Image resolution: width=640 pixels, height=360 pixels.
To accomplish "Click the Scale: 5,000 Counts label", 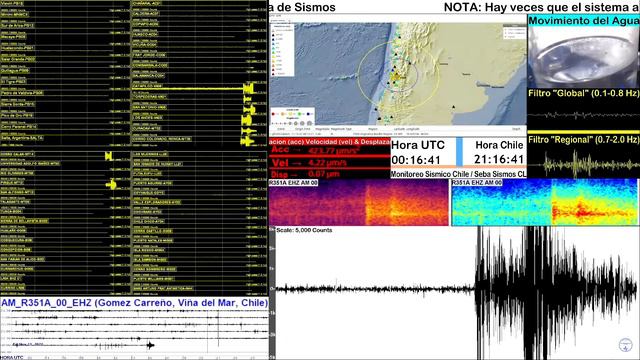I will coord(304,230).
